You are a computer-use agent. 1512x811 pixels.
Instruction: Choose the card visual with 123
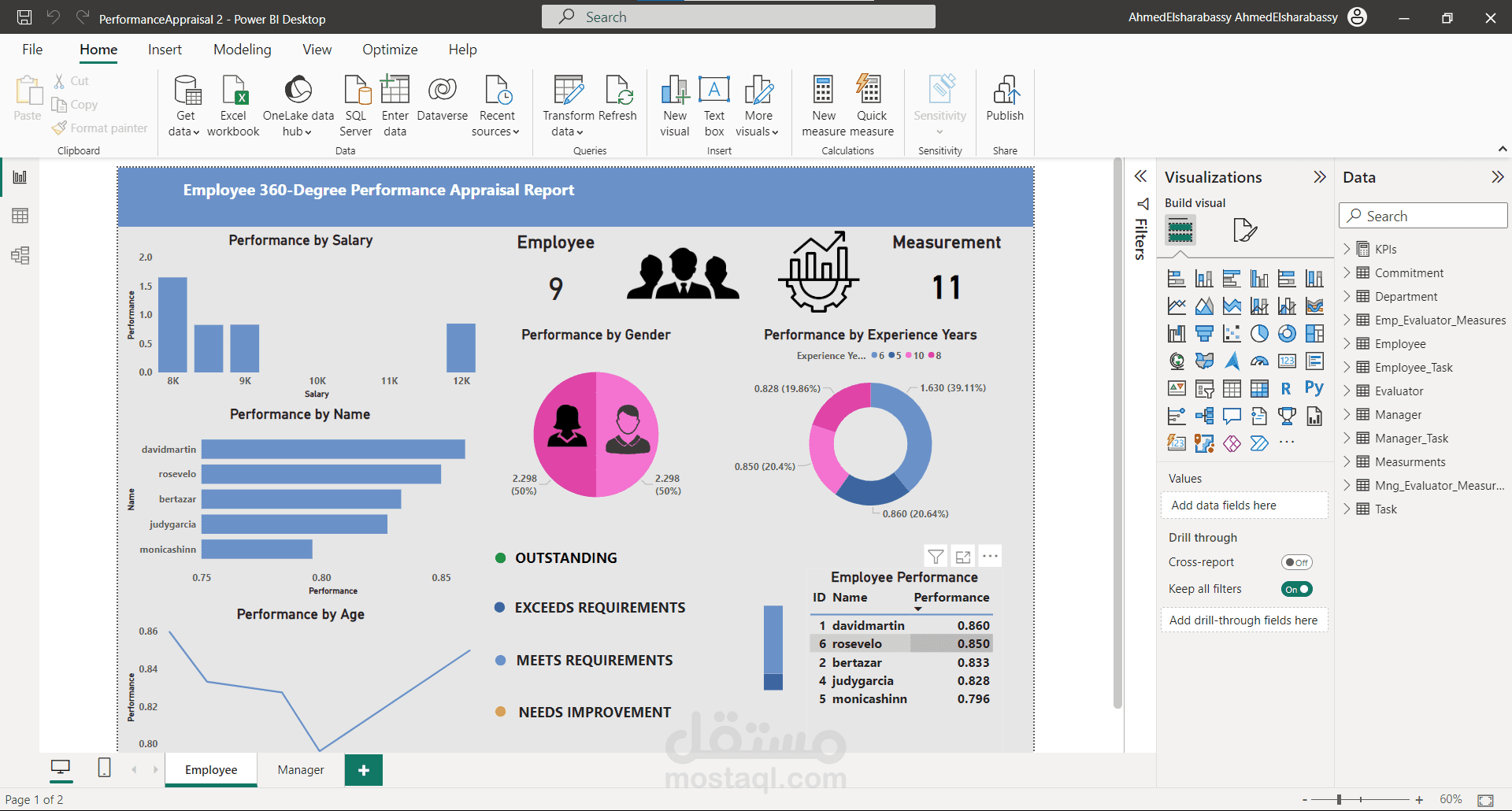pos(1287,361)
